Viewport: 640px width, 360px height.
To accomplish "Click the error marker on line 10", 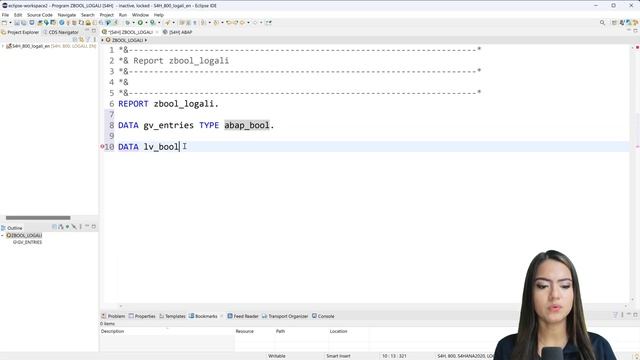I will pyautogui.click(x=102, y=147).
